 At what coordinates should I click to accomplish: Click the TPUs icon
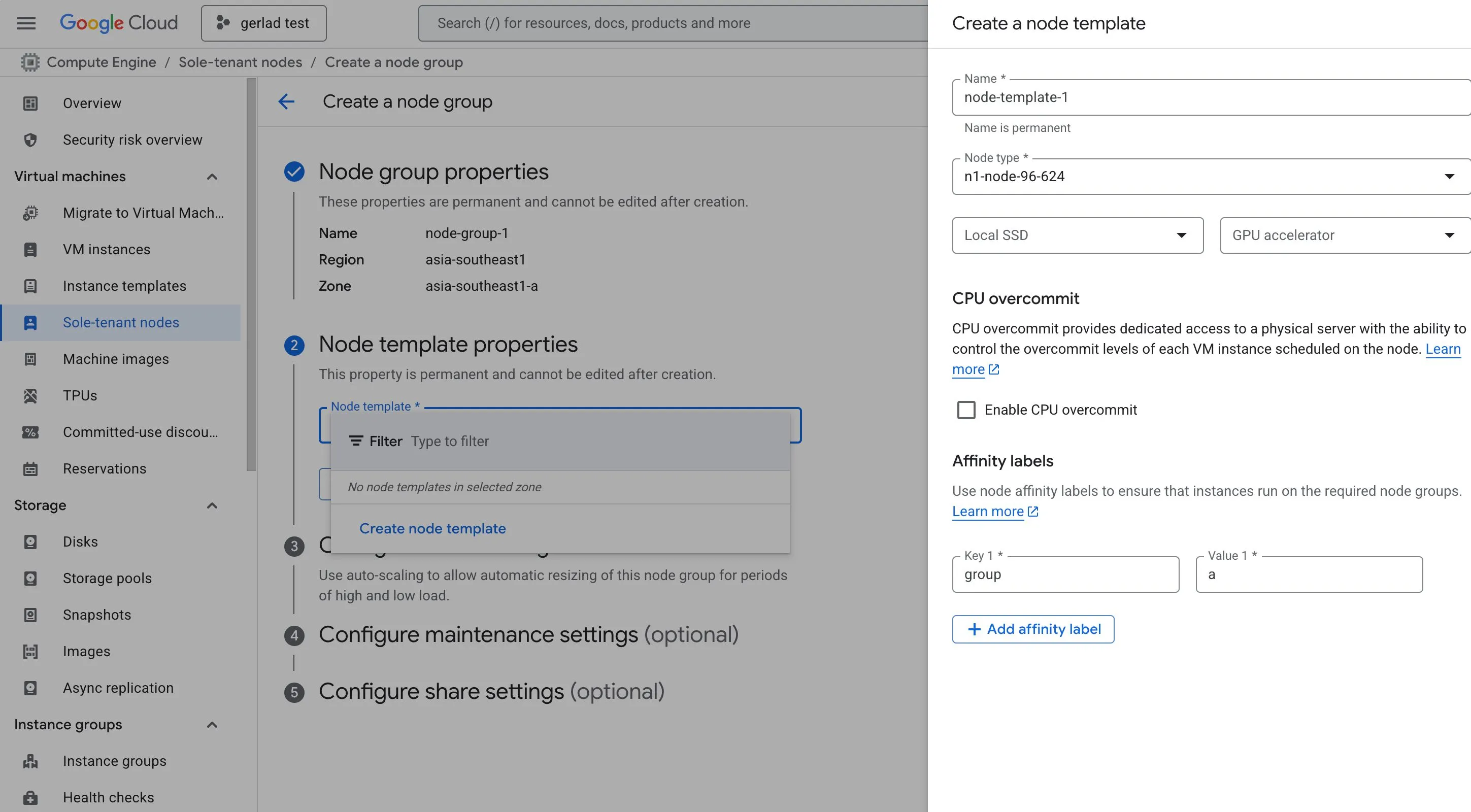[30, 396]
